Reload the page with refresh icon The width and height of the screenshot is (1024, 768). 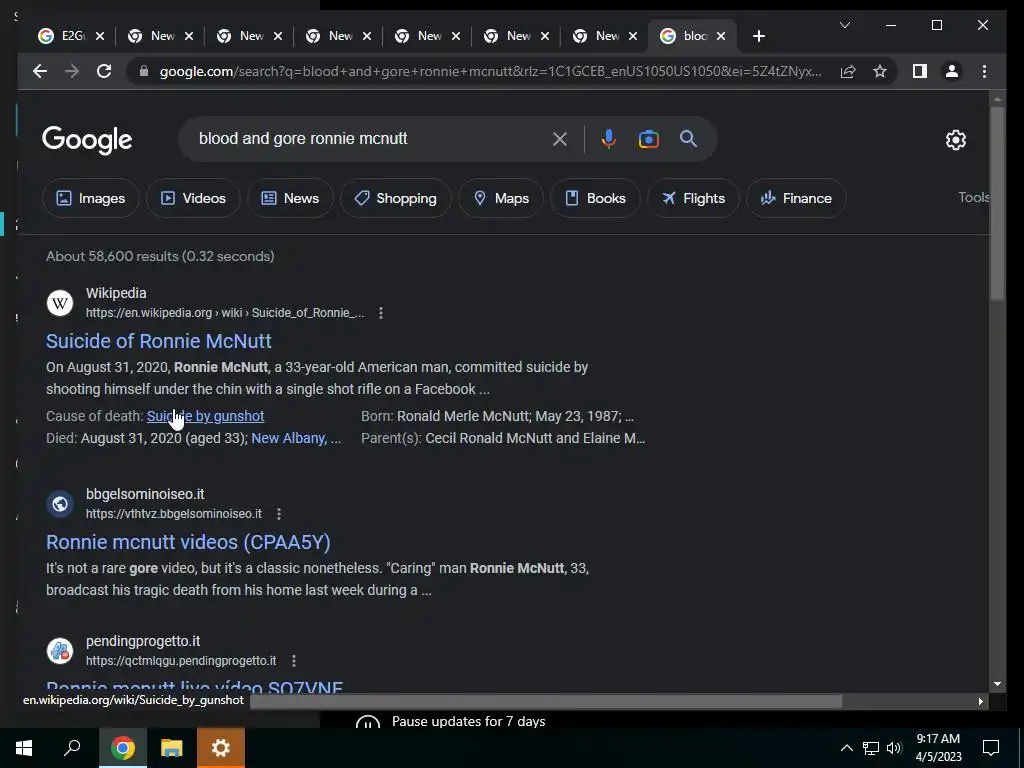[104, 71]
